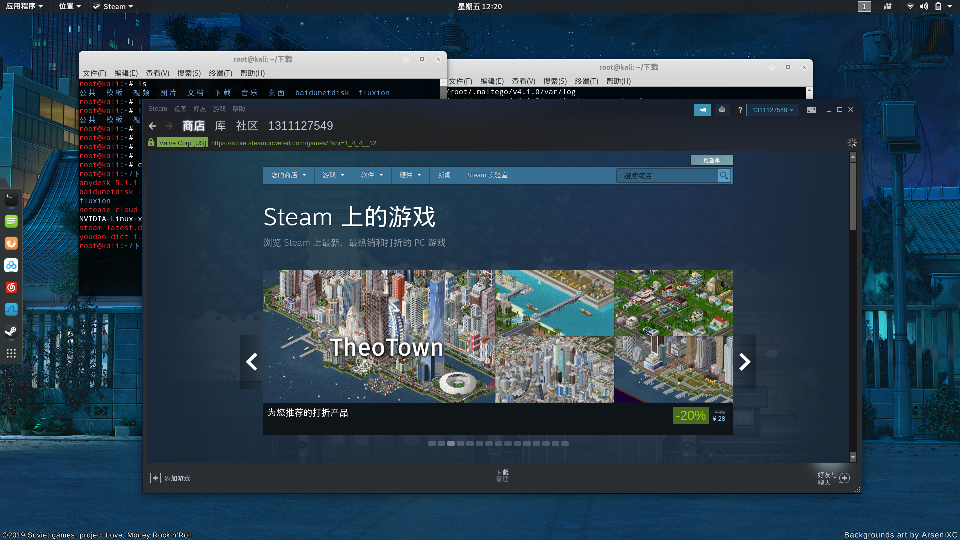Viewport: 960px width, 540px height.
Task: Go forward with the Steam forward arrow
Action: (x=169, y=126)
